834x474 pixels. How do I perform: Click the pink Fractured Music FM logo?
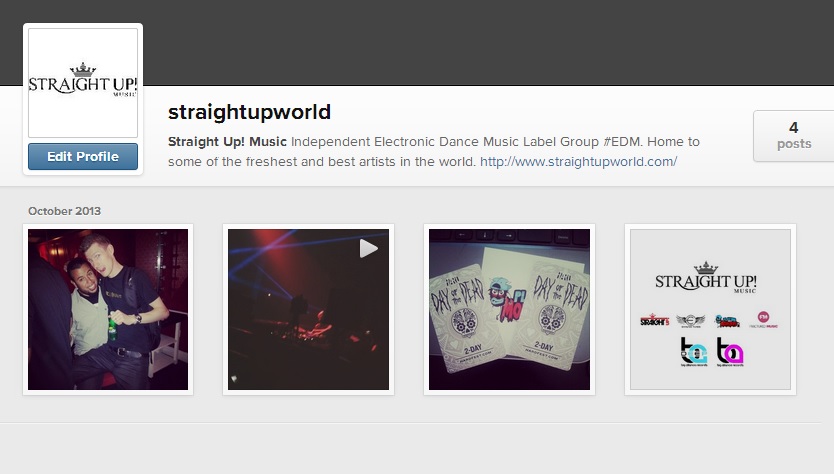click(763, 319)
